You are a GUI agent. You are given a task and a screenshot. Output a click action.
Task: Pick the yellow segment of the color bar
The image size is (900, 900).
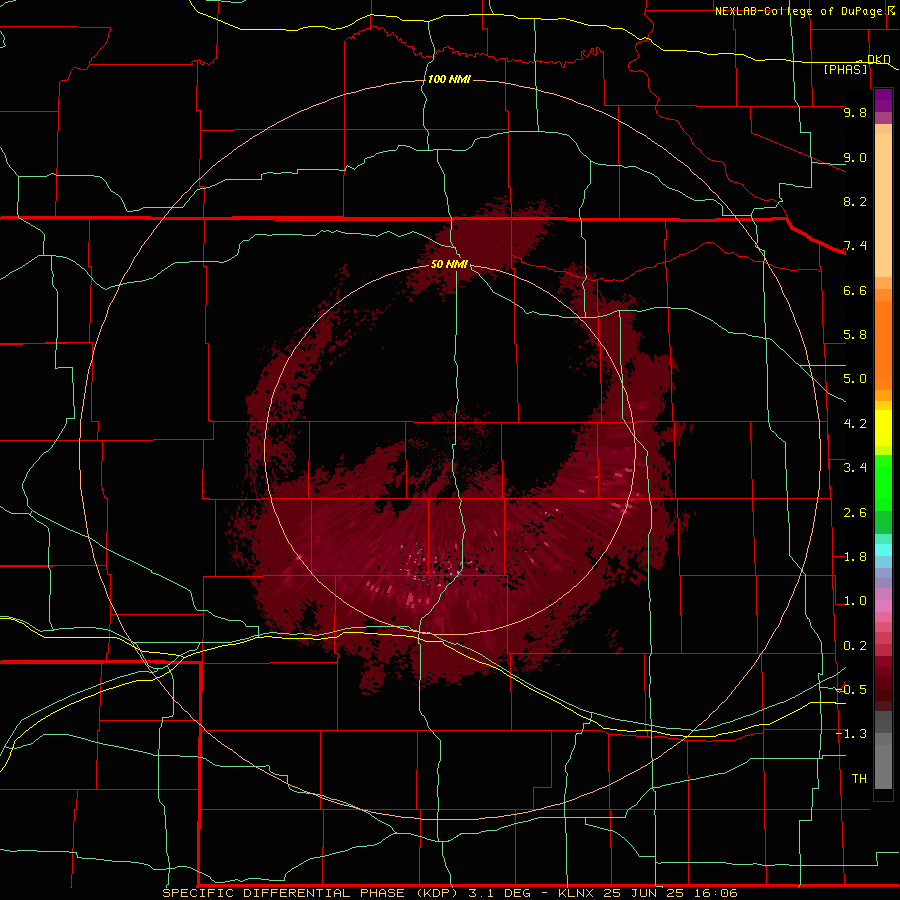(883, 428)
